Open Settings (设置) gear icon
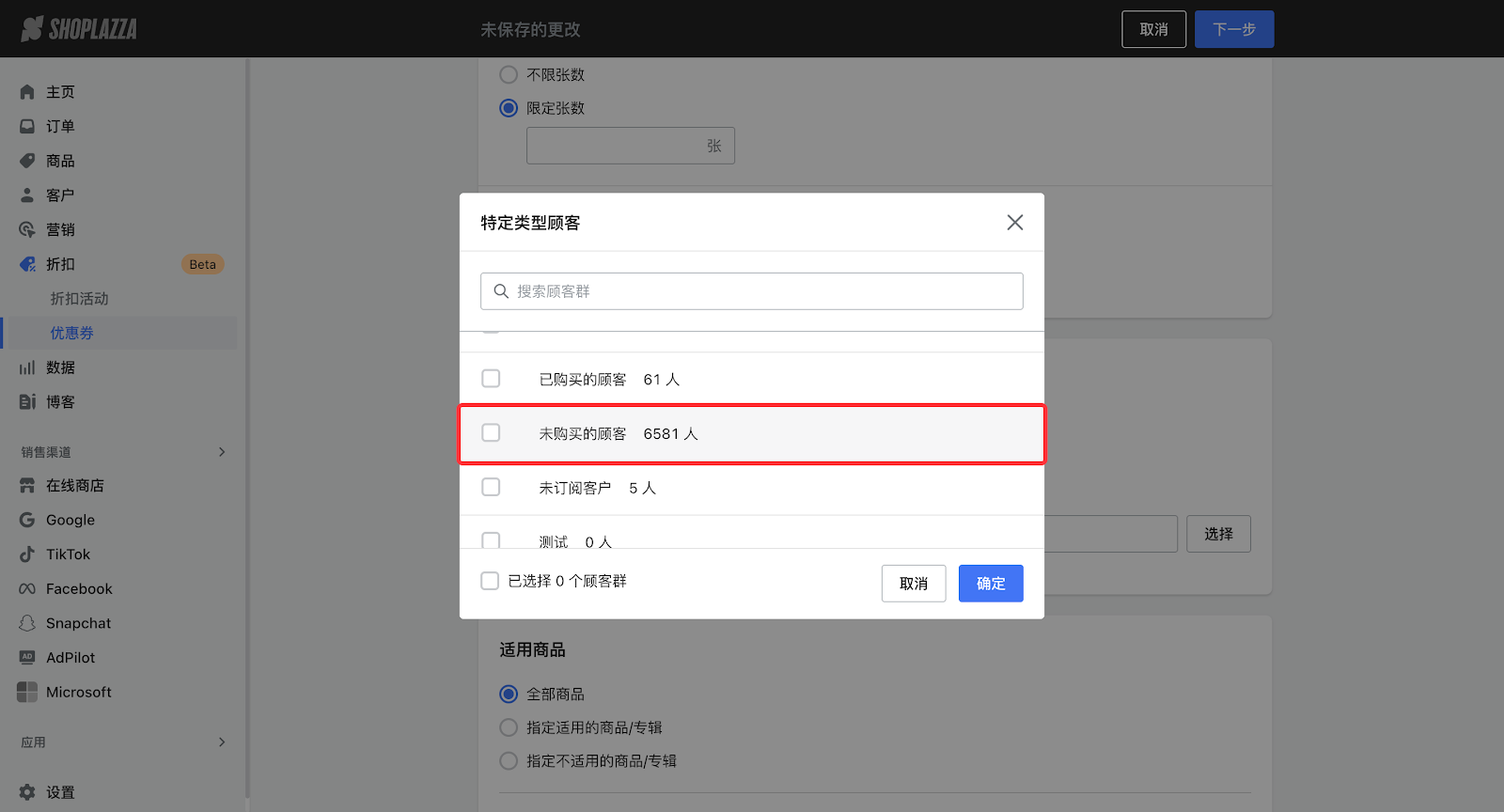The image size is (1504, 812). click(27, 792)
